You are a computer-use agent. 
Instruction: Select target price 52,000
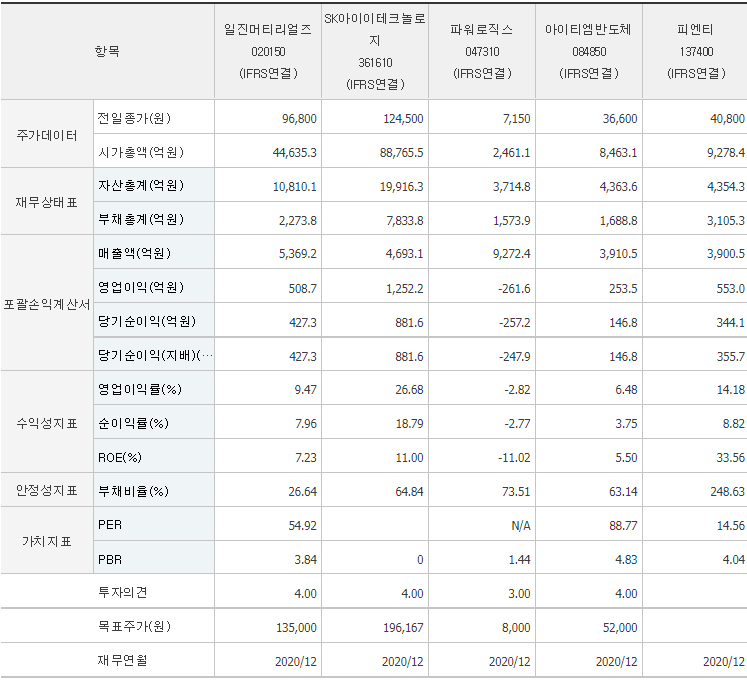click(x=620, y=628)
